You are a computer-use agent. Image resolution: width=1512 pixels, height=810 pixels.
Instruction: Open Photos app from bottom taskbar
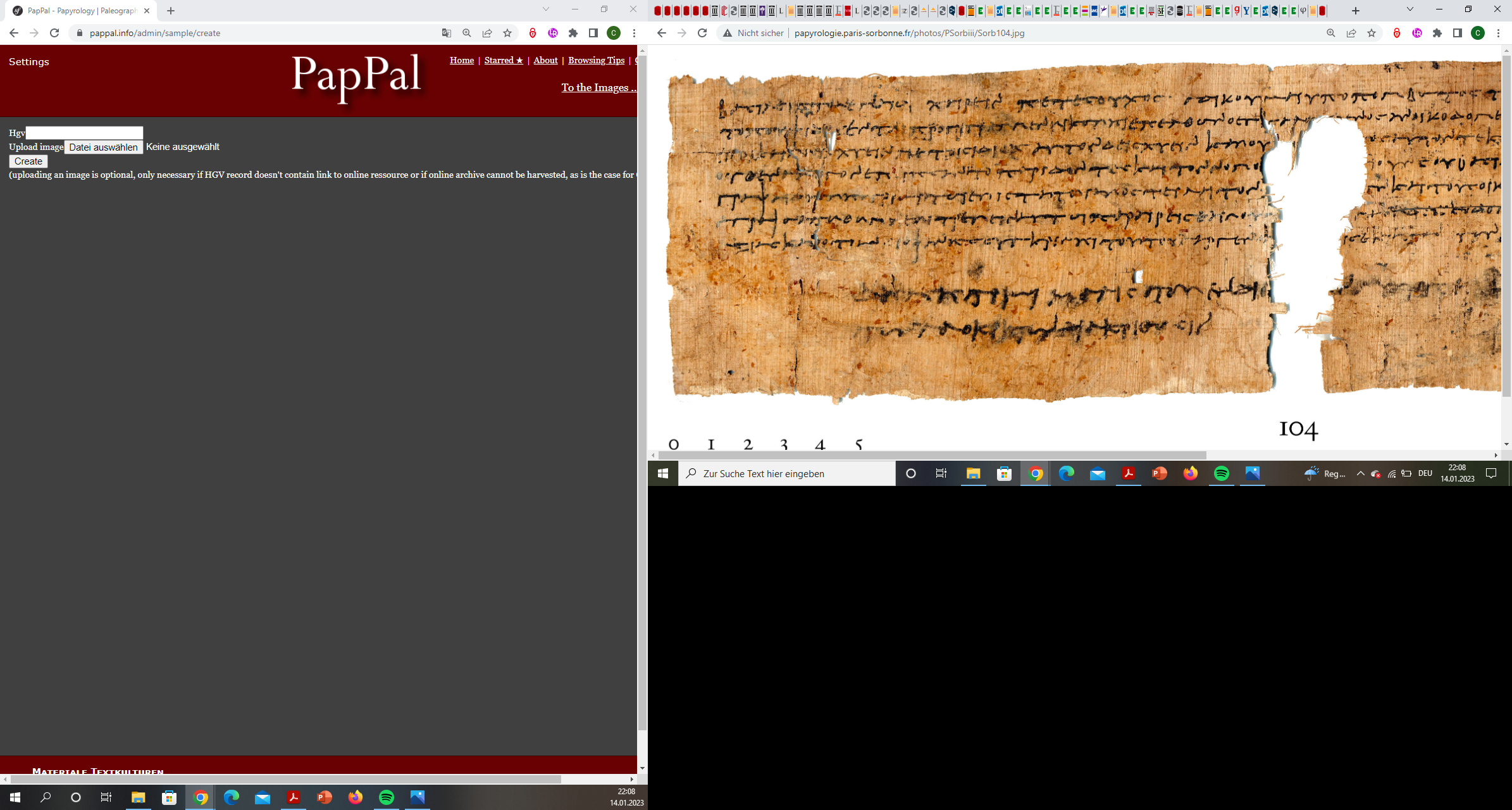418,797
